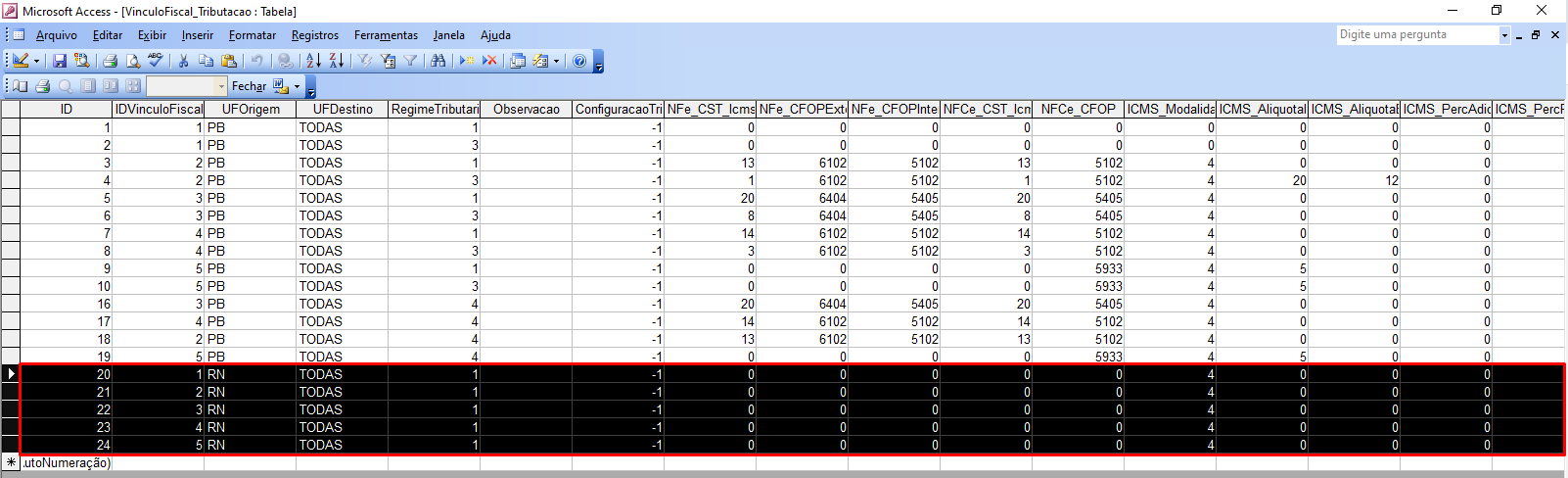Open the zoom combo box dropdown
The height and width of the screenshot is (478, 1568).
[221, 86]
